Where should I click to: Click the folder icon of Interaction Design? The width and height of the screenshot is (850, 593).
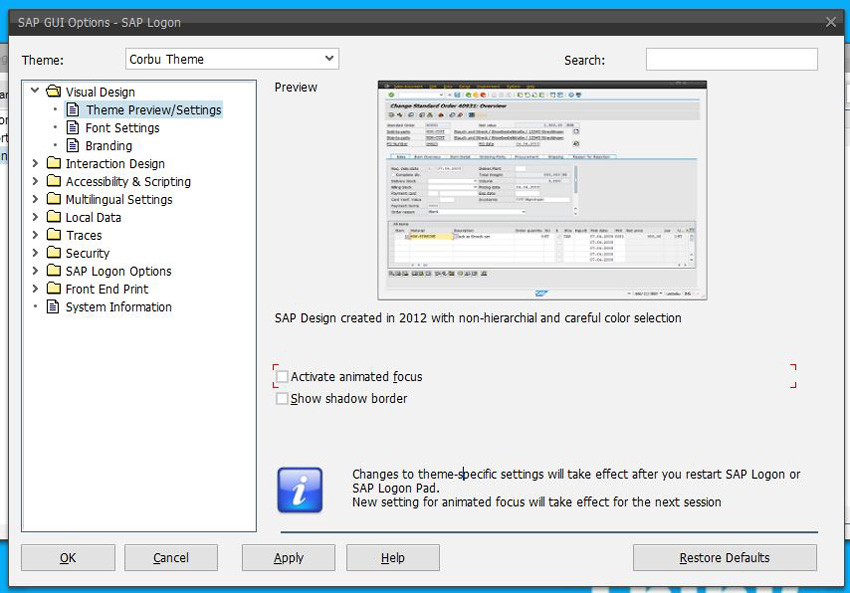(54, 163)
